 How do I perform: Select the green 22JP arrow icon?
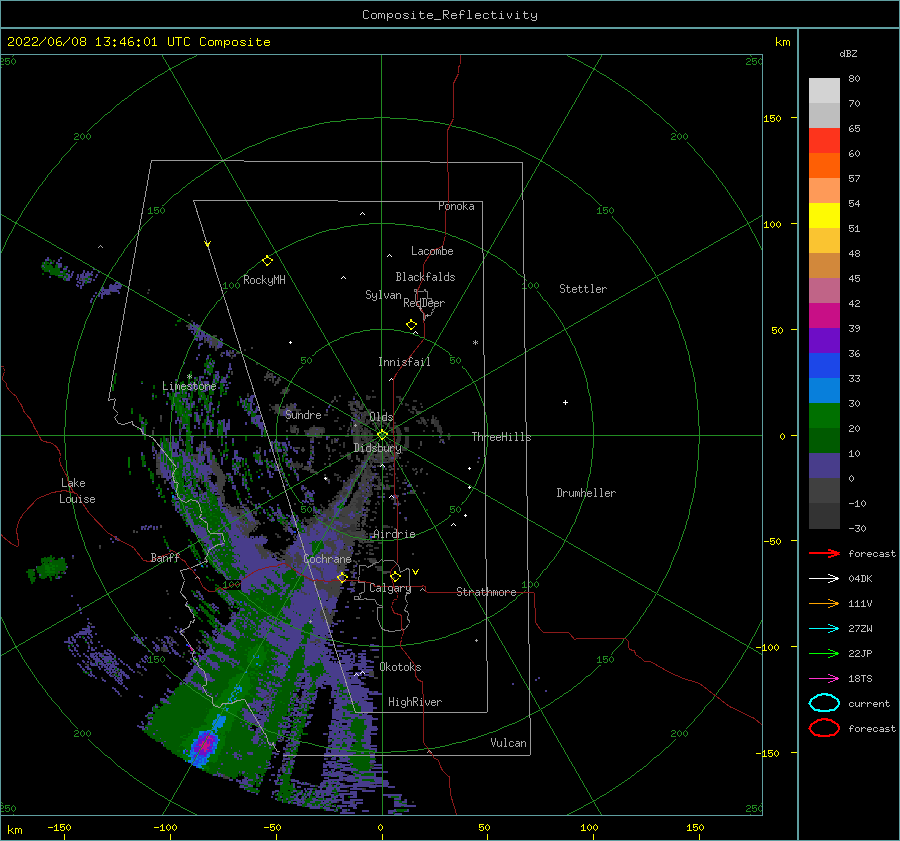(x=824, y=653)
